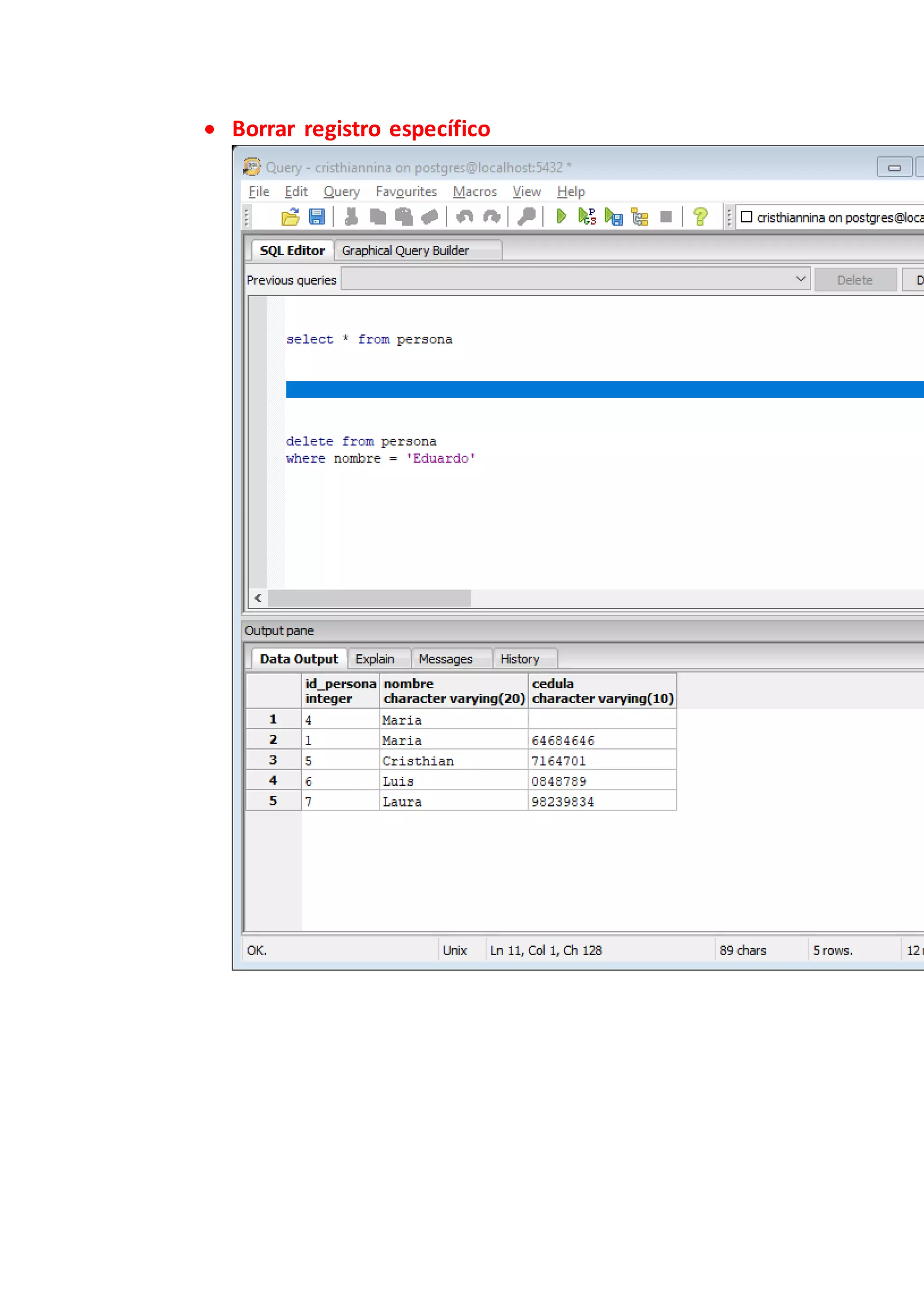Viewport: 924px width, 1307px height.
Task: Click the Luis cell
Action: [x=454, y=781]
